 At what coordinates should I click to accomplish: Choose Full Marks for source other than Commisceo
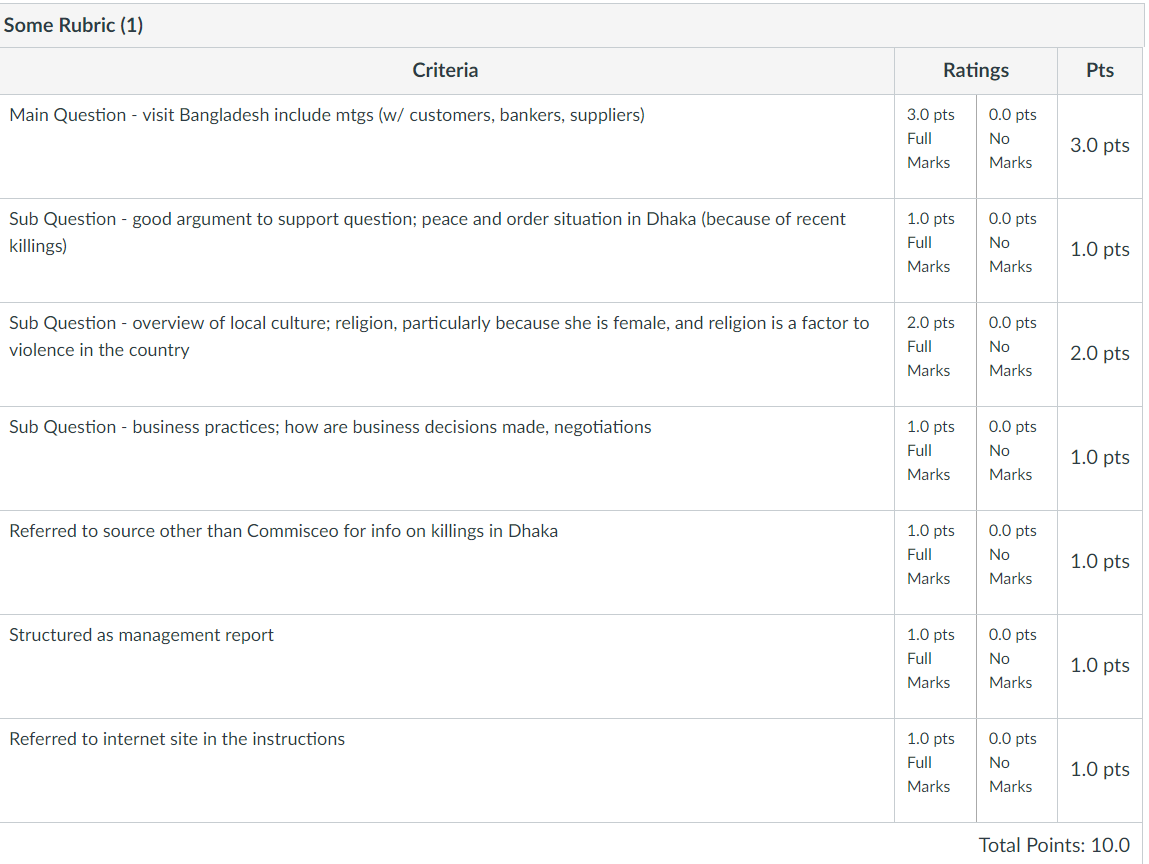pos(935,562)
